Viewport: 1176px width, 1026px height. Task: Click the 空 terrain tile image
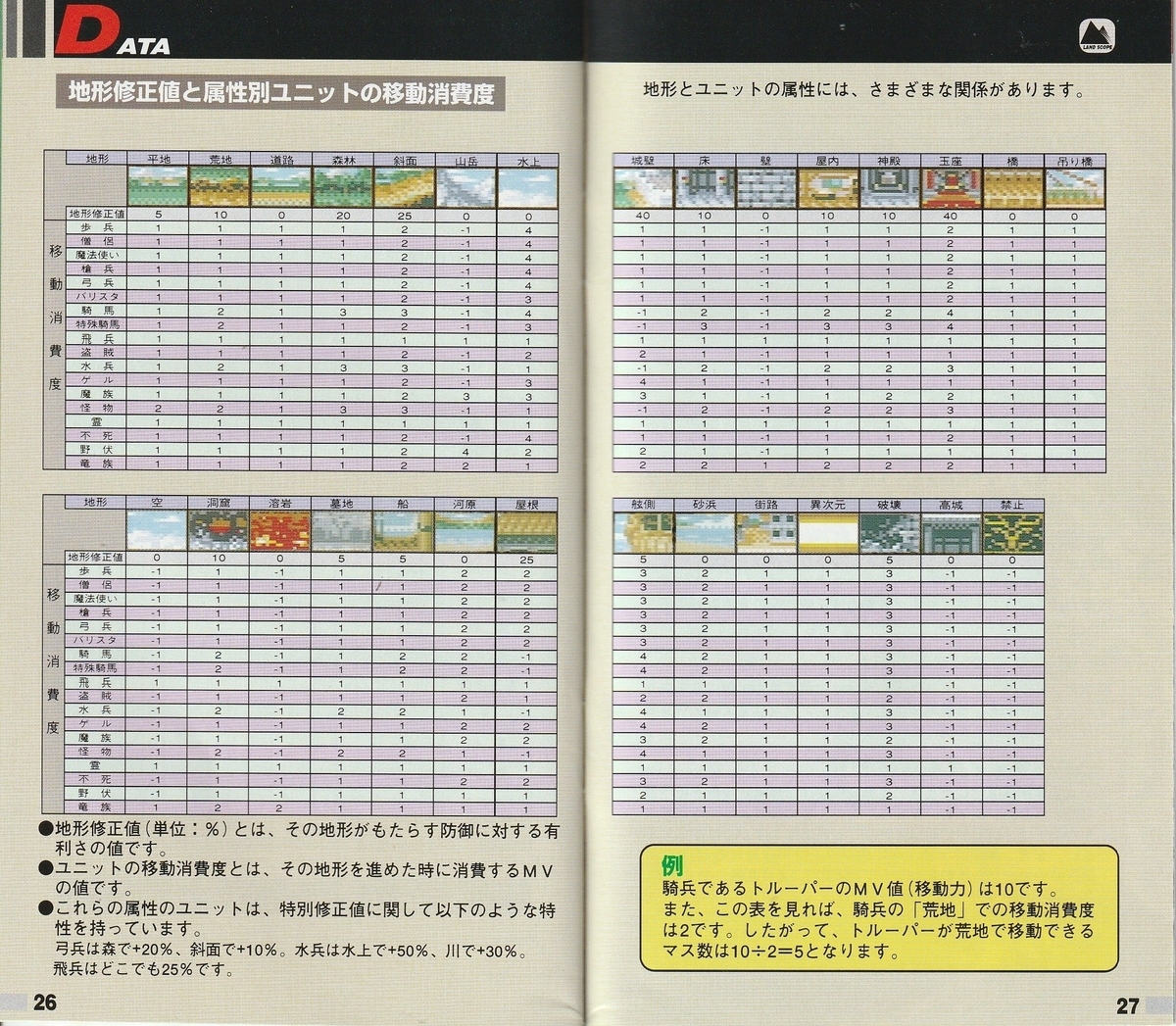(x=157, y=529)
